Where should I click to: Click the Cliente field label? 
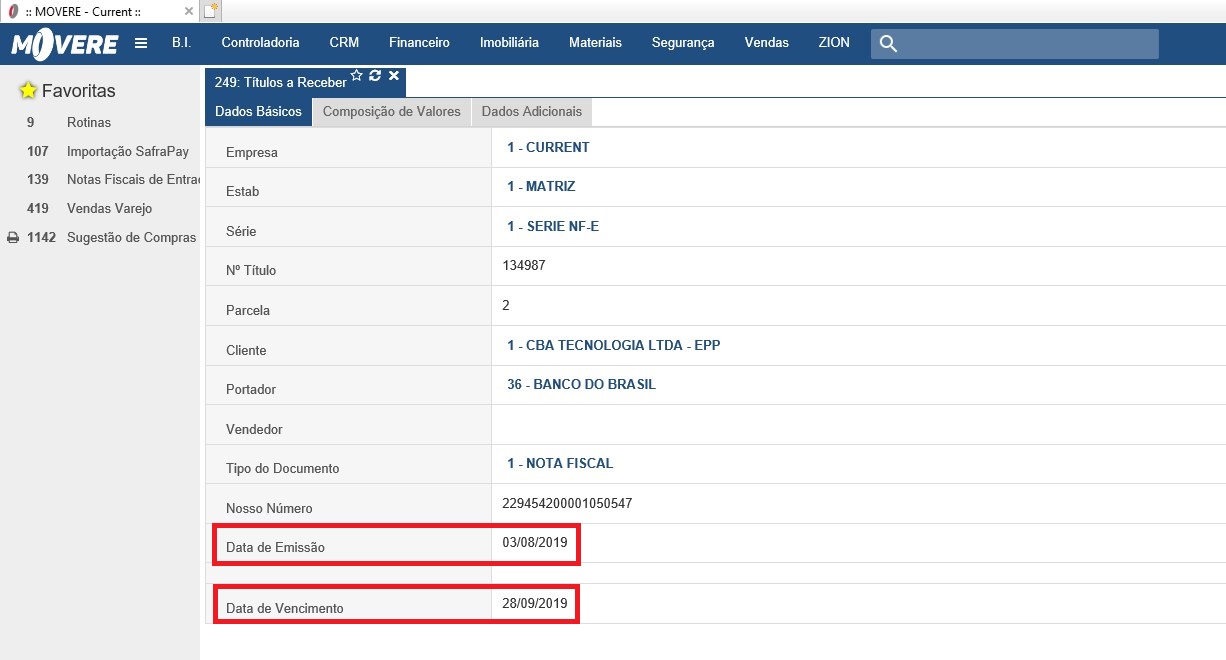click(x=247, y=351)
